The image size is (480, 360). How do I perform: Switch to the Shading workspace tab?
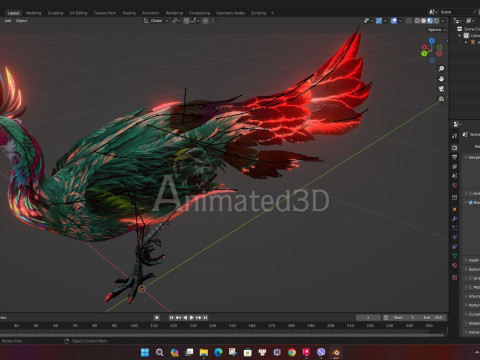pos(129,13)
